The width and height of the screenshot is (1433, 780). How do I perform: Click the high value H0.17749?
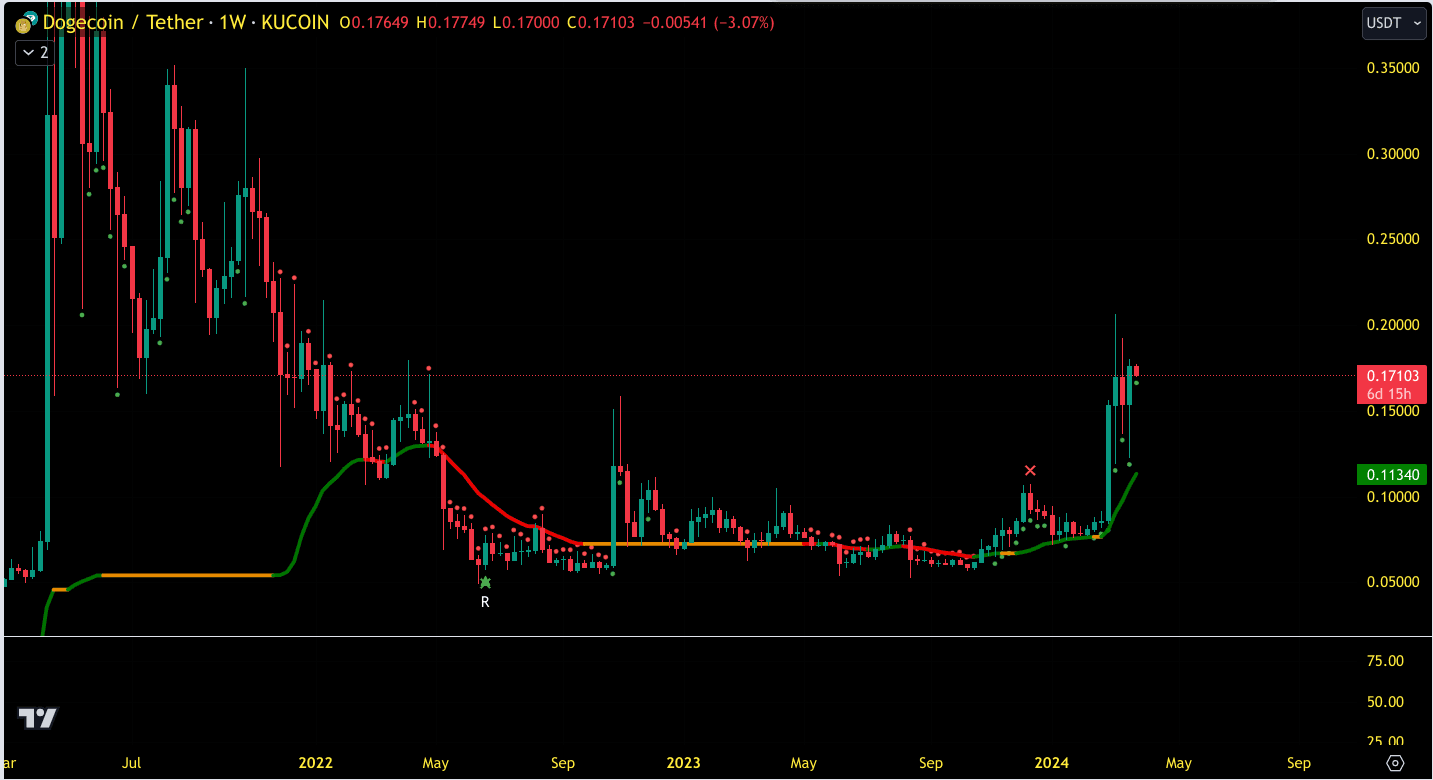coord(451,22)
